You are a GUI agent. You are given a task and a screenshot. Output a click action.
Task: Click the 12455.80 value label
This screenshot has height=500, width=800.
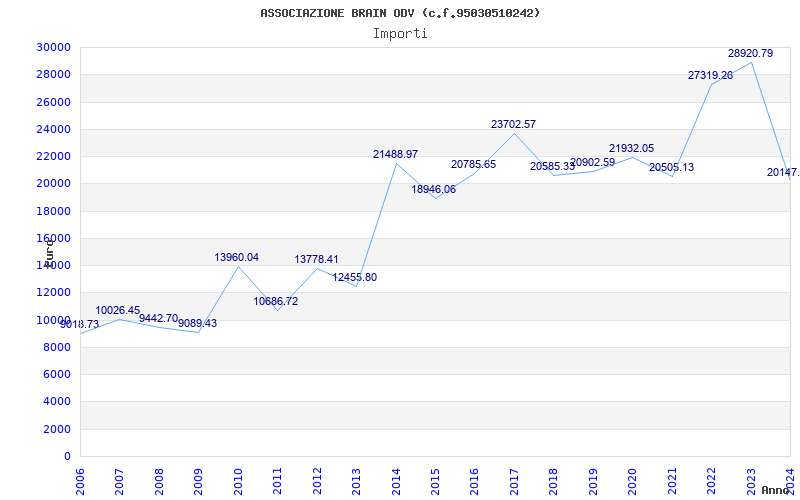tap(355, 278)
